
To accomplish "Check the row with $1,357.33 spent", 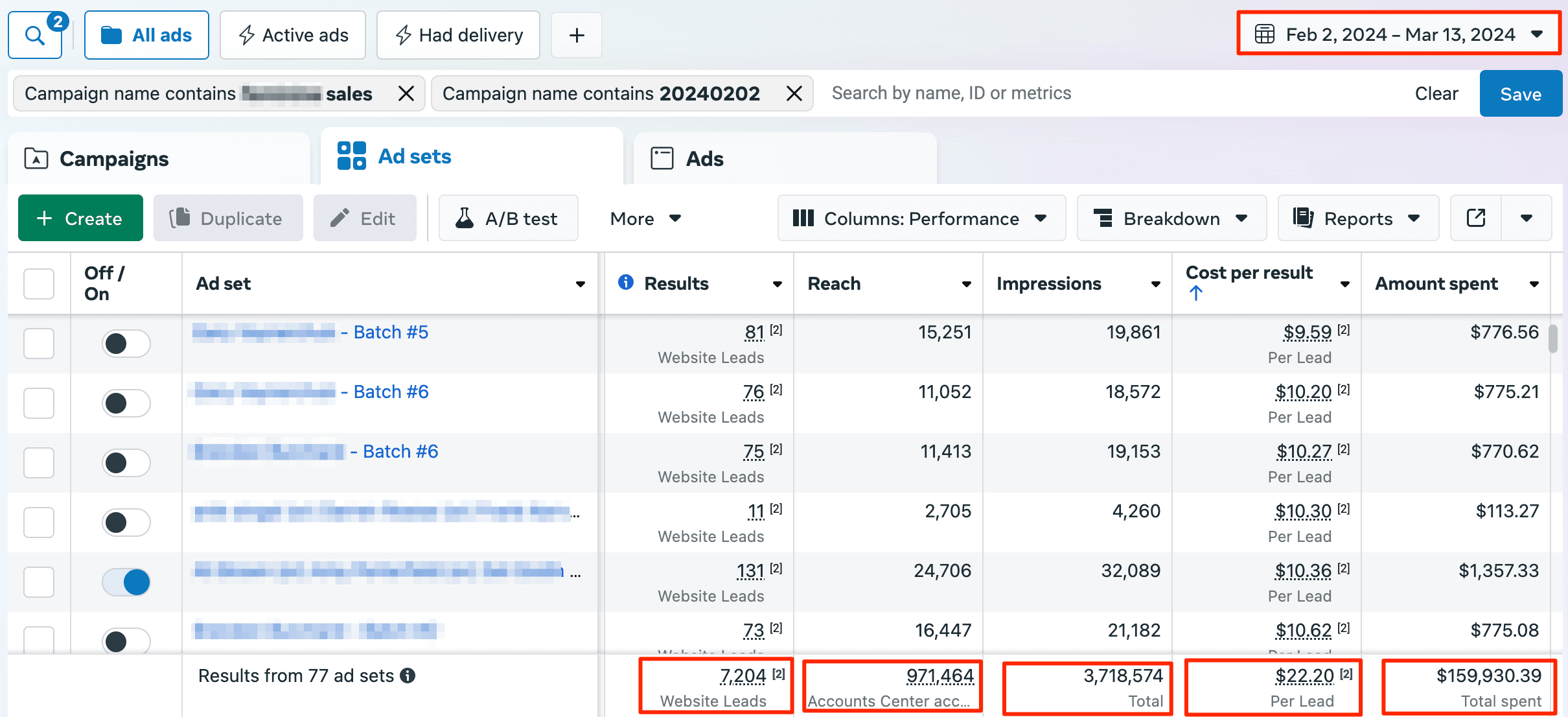I will 39,582.
